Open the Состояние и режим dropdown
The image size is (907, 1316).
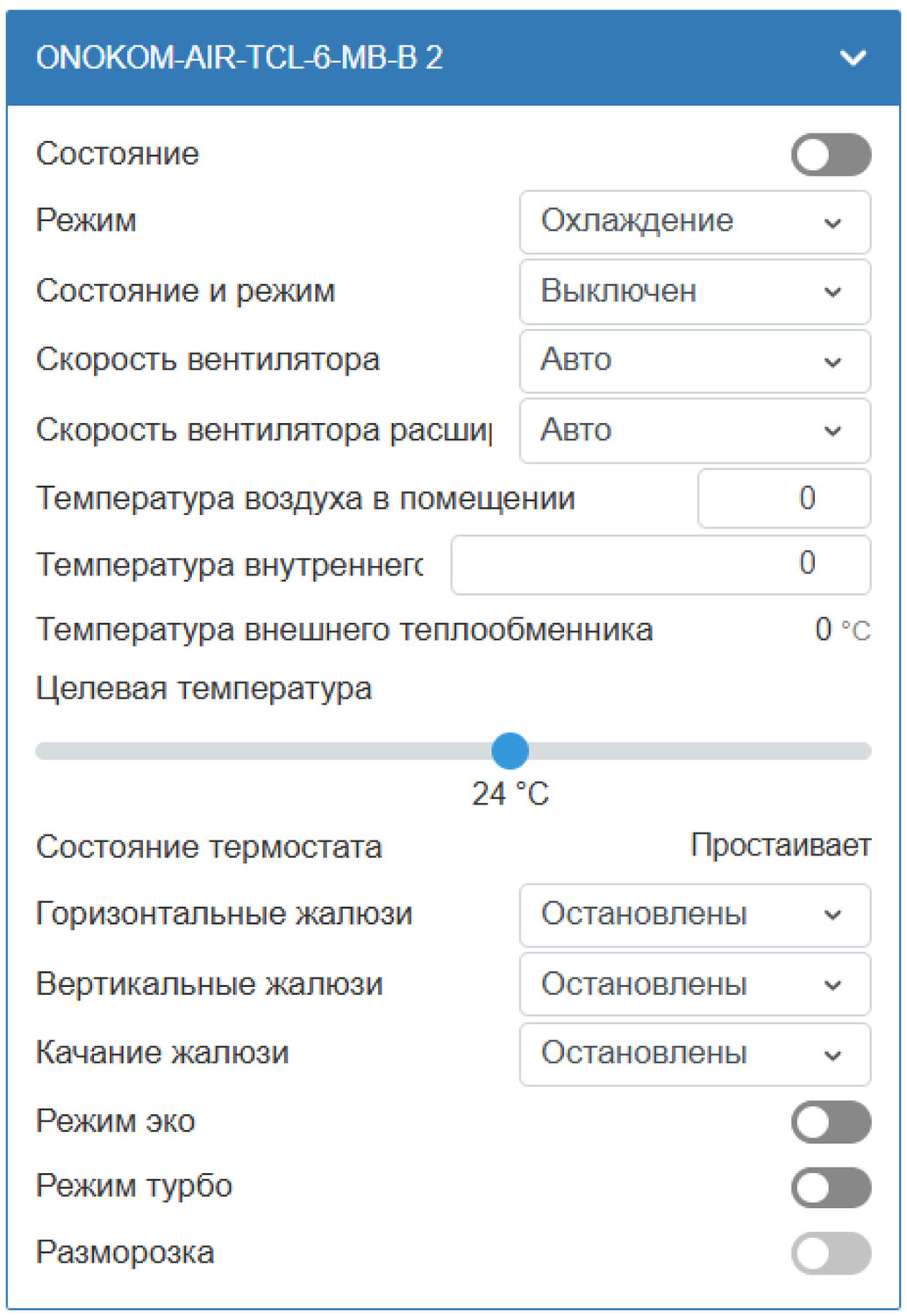tap(694, 291)
